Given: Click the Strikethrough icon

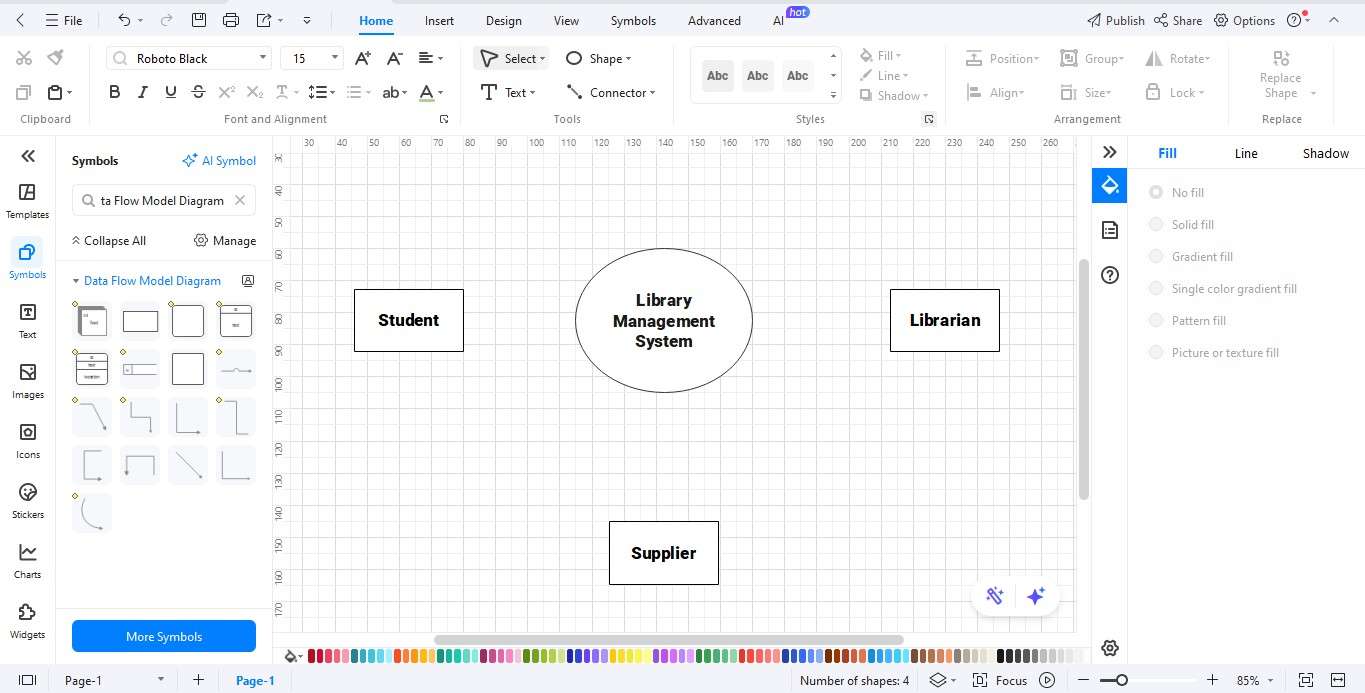Looking at the screenshot, I should 198,92.
